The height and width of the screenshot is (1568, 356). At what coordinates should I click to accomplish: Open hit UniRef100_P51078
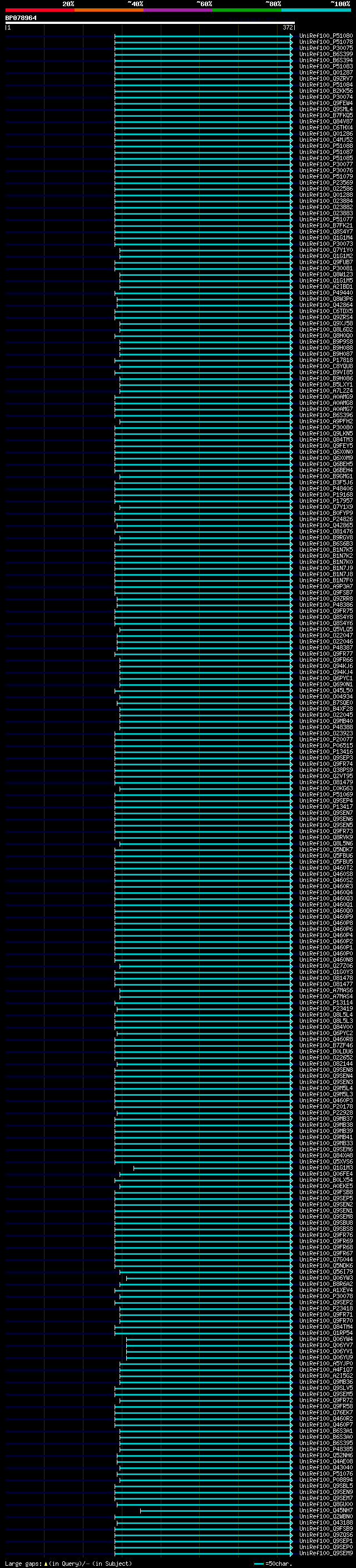pyautogui.click(x=326, y=42)
